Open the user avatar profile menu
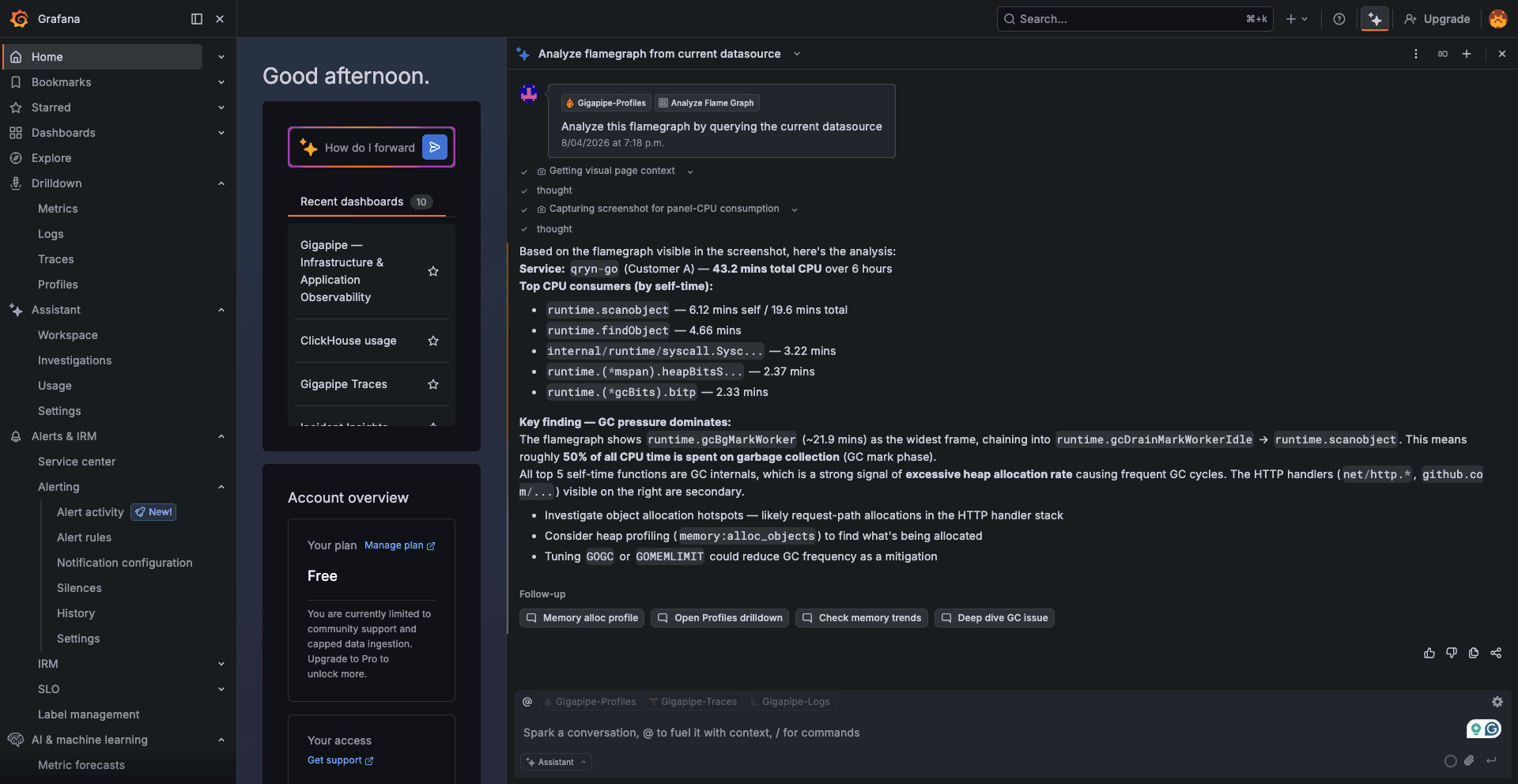 (1498, 19)
